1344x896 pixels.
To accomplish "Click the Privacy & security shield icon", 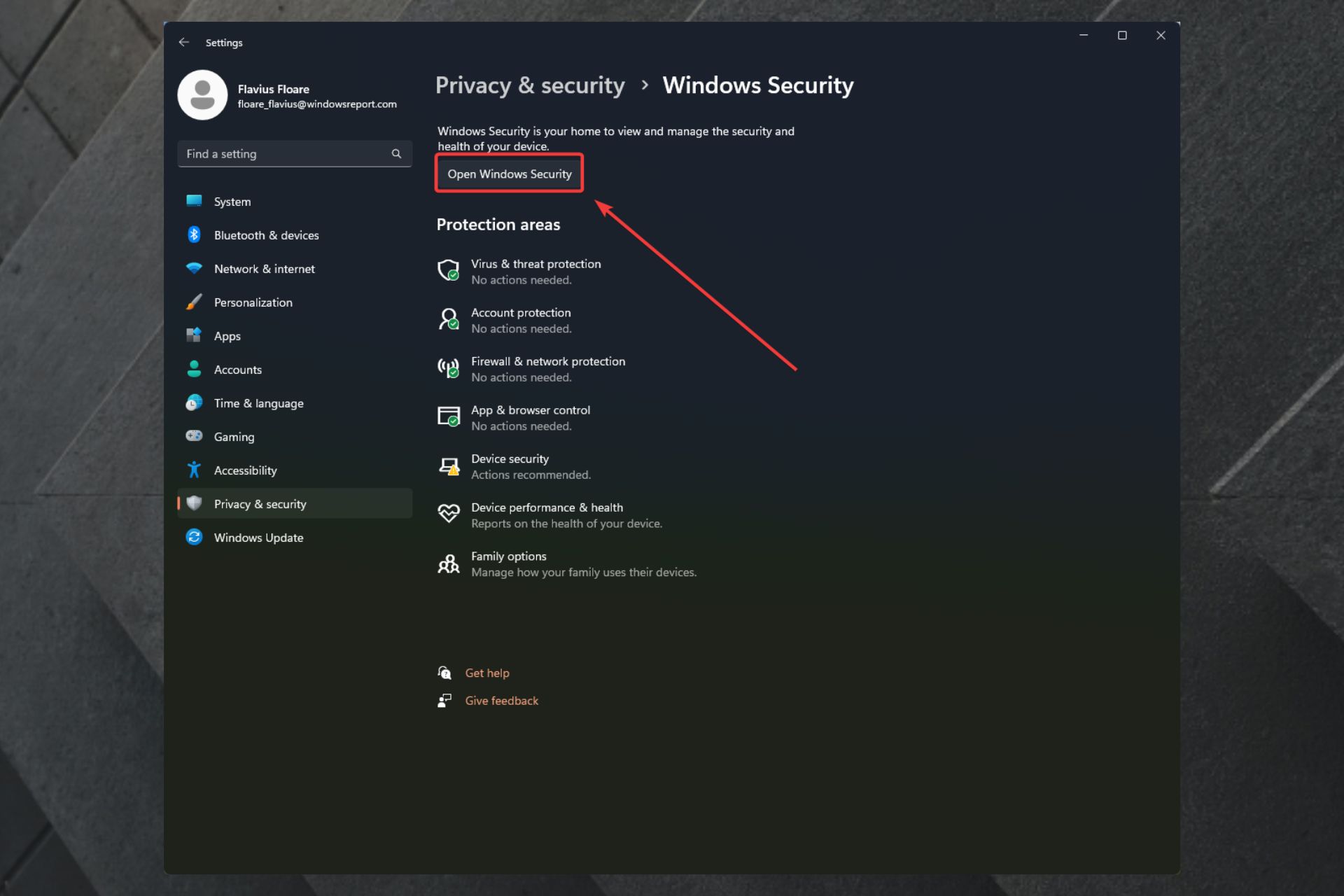I will click(x=194, y=503).
